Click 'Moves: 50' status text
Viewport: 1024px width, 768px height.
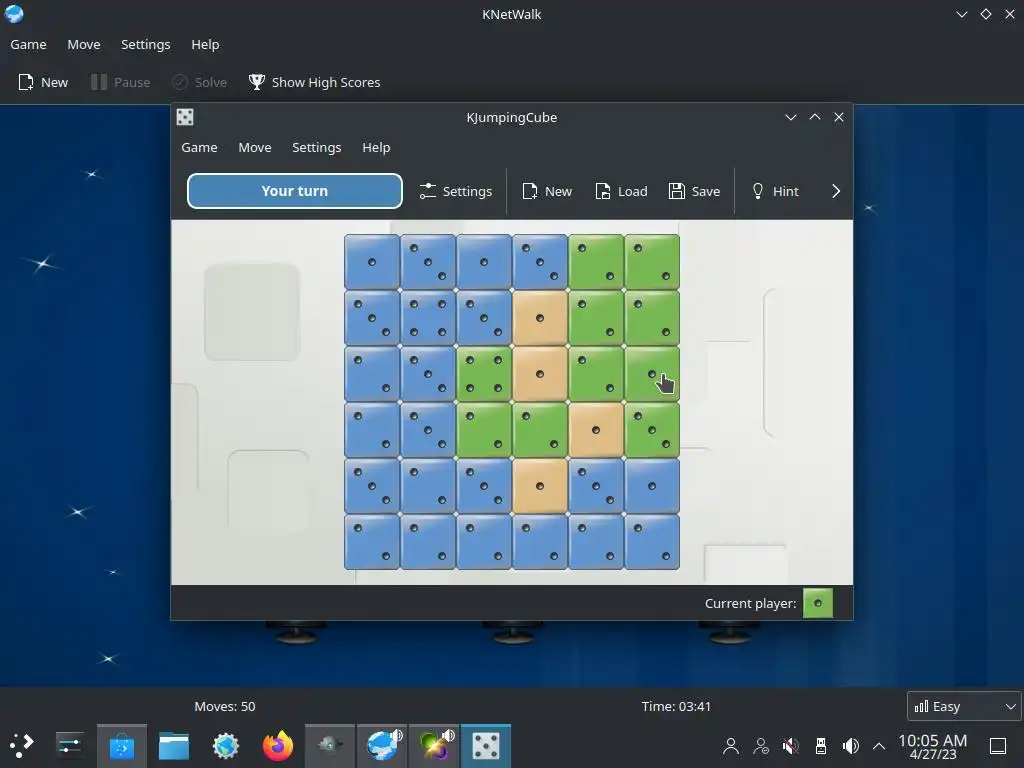pos(225,706)
